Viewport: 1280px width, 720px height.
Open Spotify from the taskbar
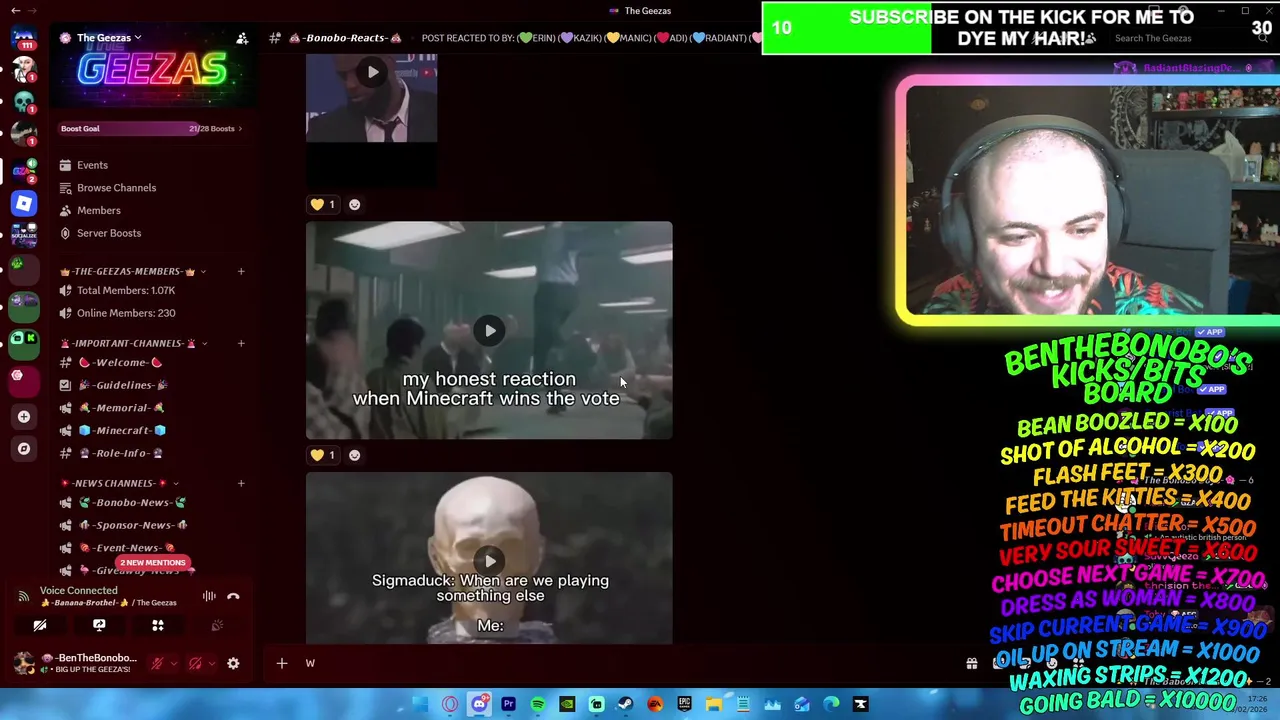[538, 704]
